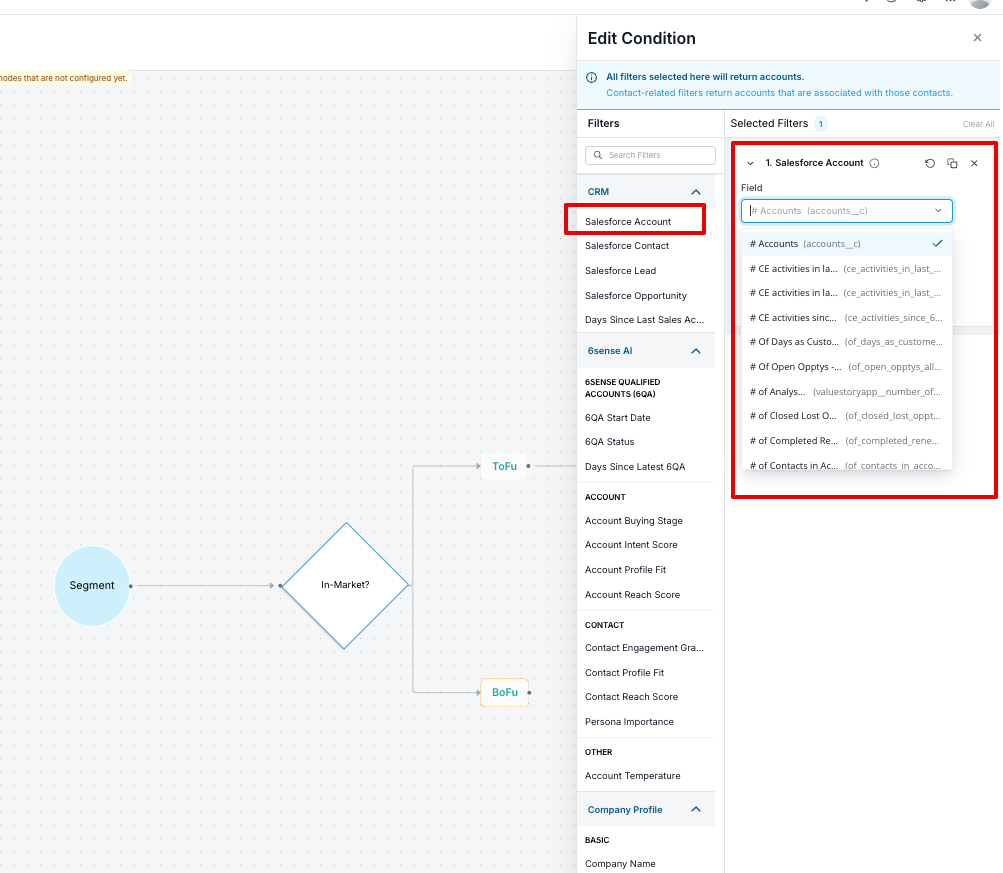Screen dimensions: 1003x873
Task: Select # of Analys... option
Action: click(846, 391)
